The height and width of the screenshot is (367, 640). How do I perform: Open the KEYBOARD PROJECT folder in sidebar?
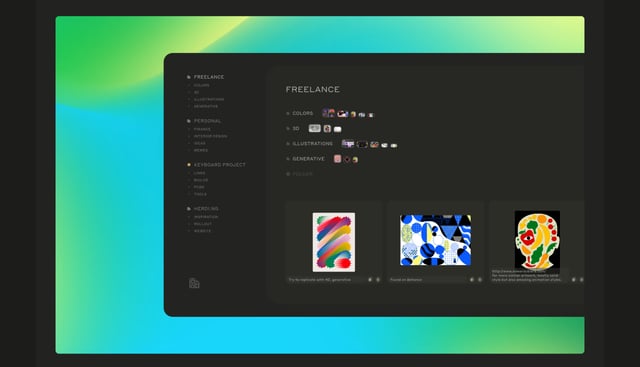pyautogui.click(x=220, y=165)
